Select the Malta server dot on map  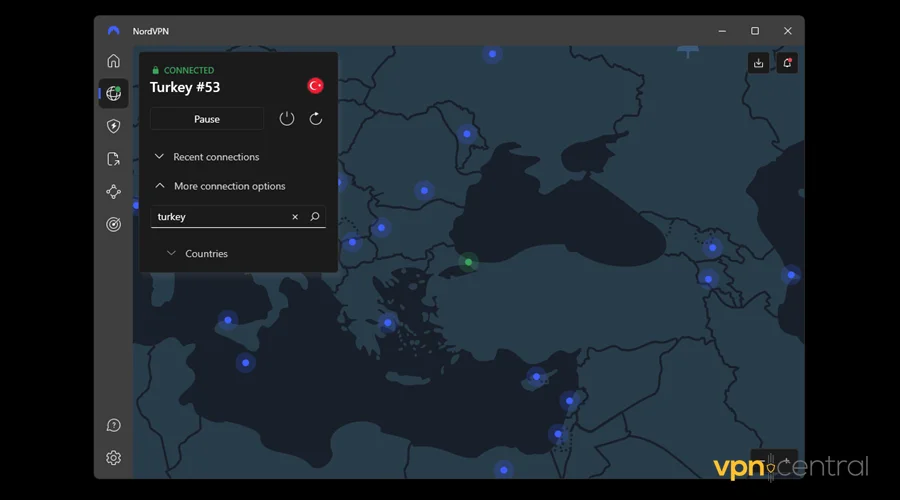click(246, 363)
